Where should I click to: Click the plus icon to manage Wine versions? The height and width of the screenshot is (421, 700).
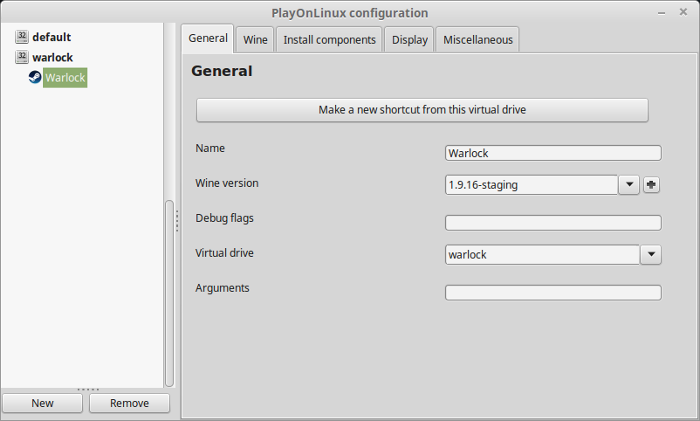click(x=651, y=185)
